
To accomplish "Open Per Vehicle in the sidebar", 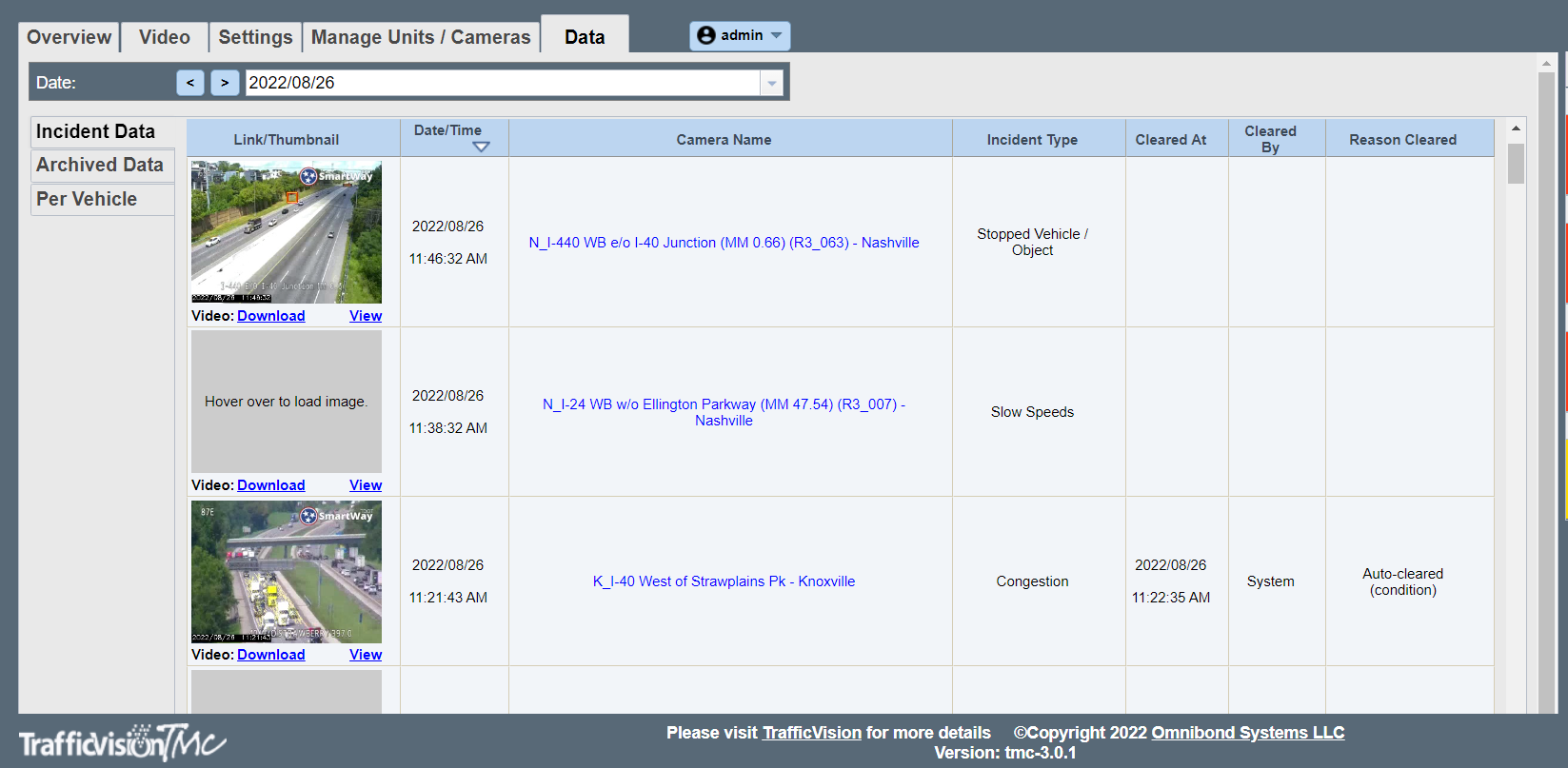I will coord(103,199).
